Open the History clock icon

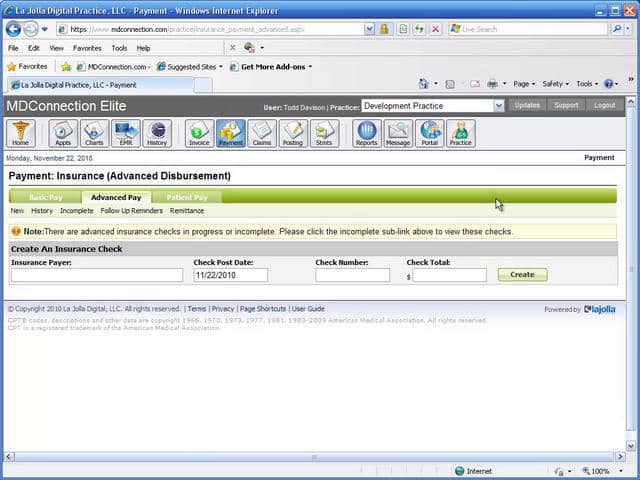(x=157, y=133)
